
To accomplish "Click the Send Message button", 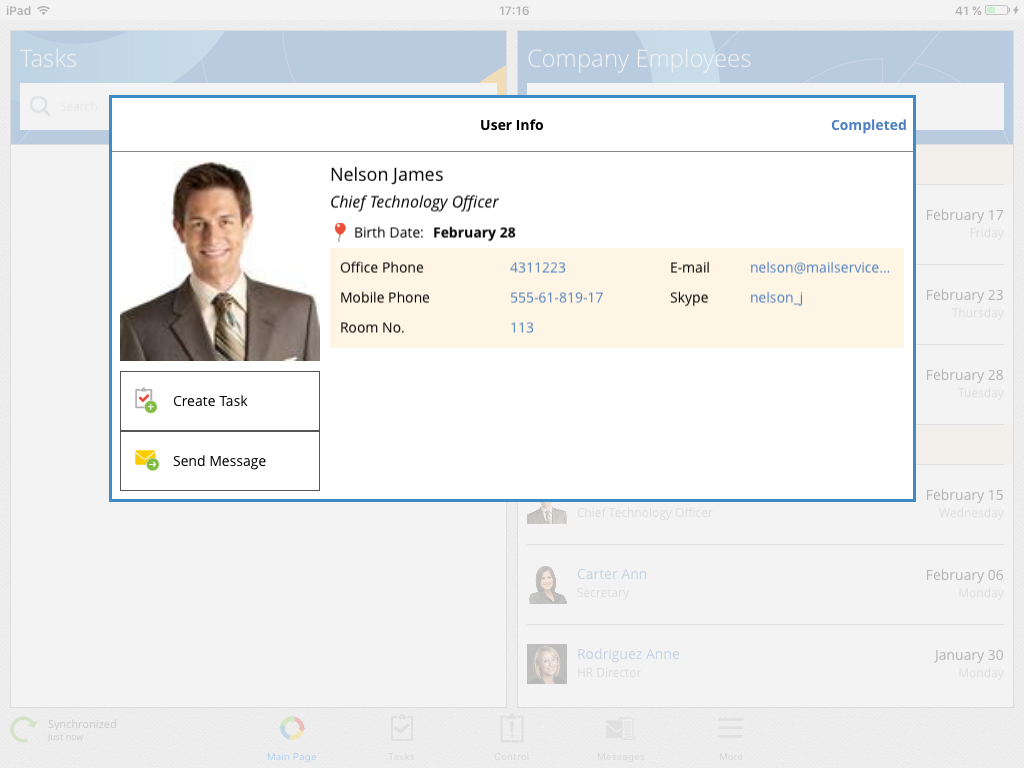I will click(220, 461).
